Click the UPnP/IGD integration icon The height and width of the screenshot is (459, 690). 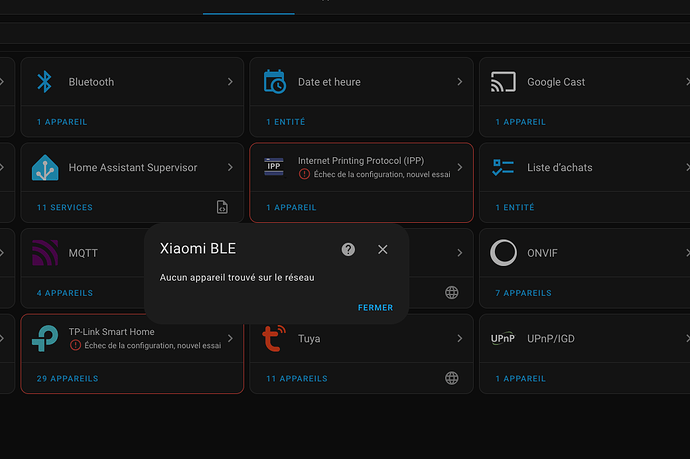pos(503,339)
